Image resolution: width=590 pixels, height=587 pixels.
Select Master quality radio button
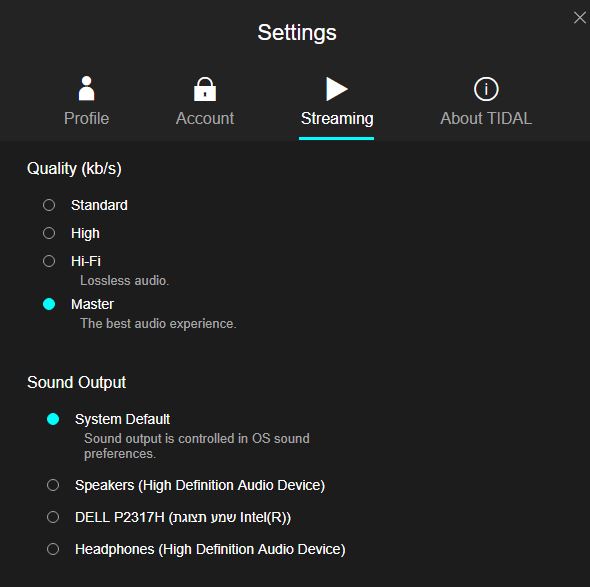pos(49,304)
